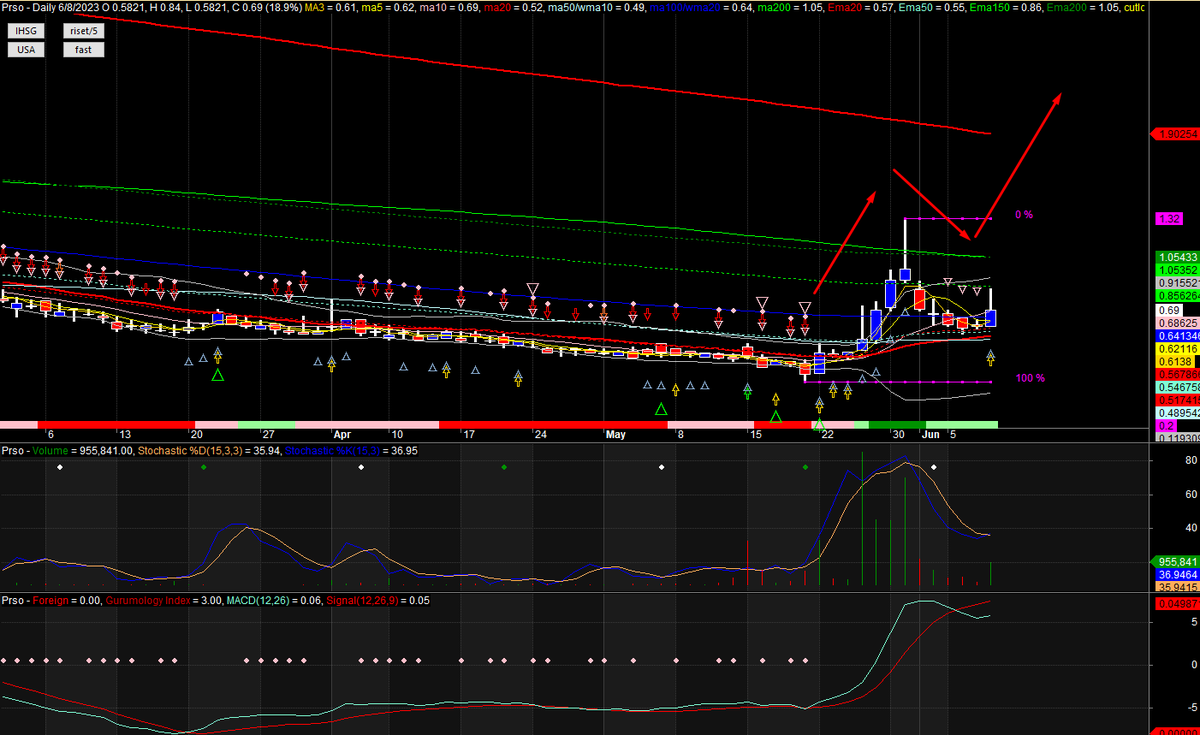Click the riset/5 button
The image size is (1200, 735).
click(83, 30)
